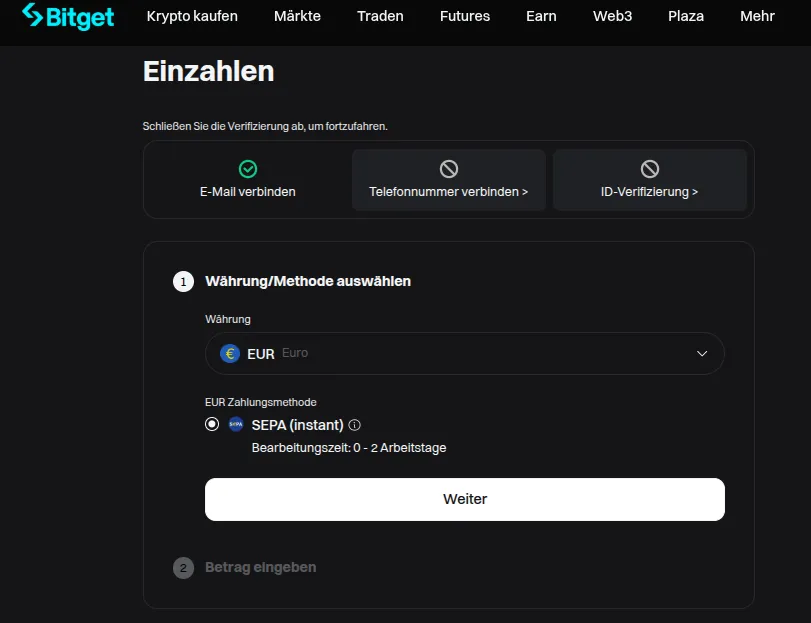Click the E-Mail verbinden verification step

(x=246, y=180)
